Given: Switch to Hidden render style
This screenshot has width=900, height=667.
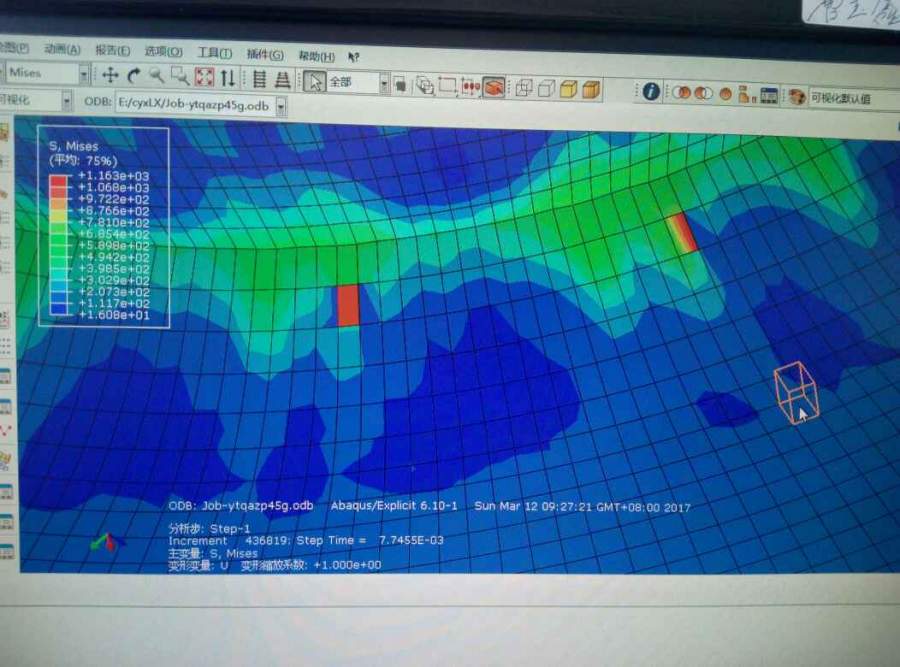Looking at the screenshot, I should (546, 88).
